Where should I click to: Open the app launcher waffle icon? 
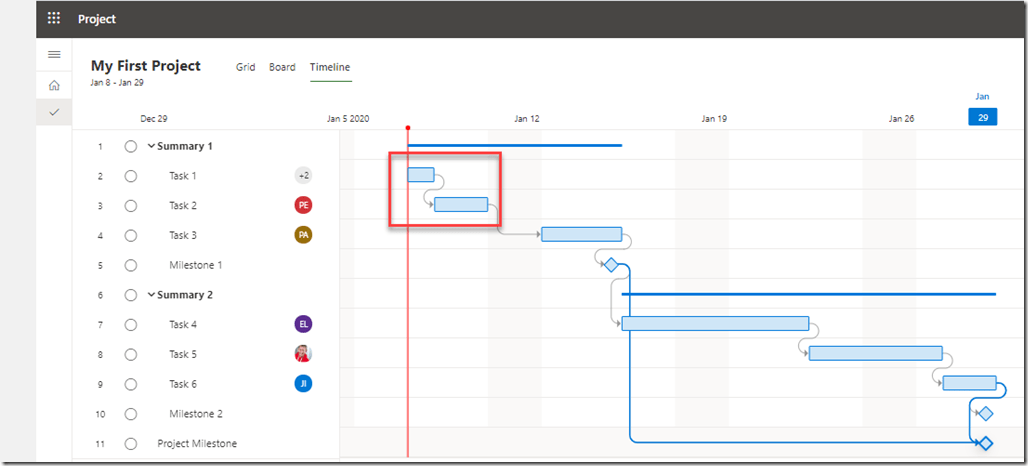(54, 18)
